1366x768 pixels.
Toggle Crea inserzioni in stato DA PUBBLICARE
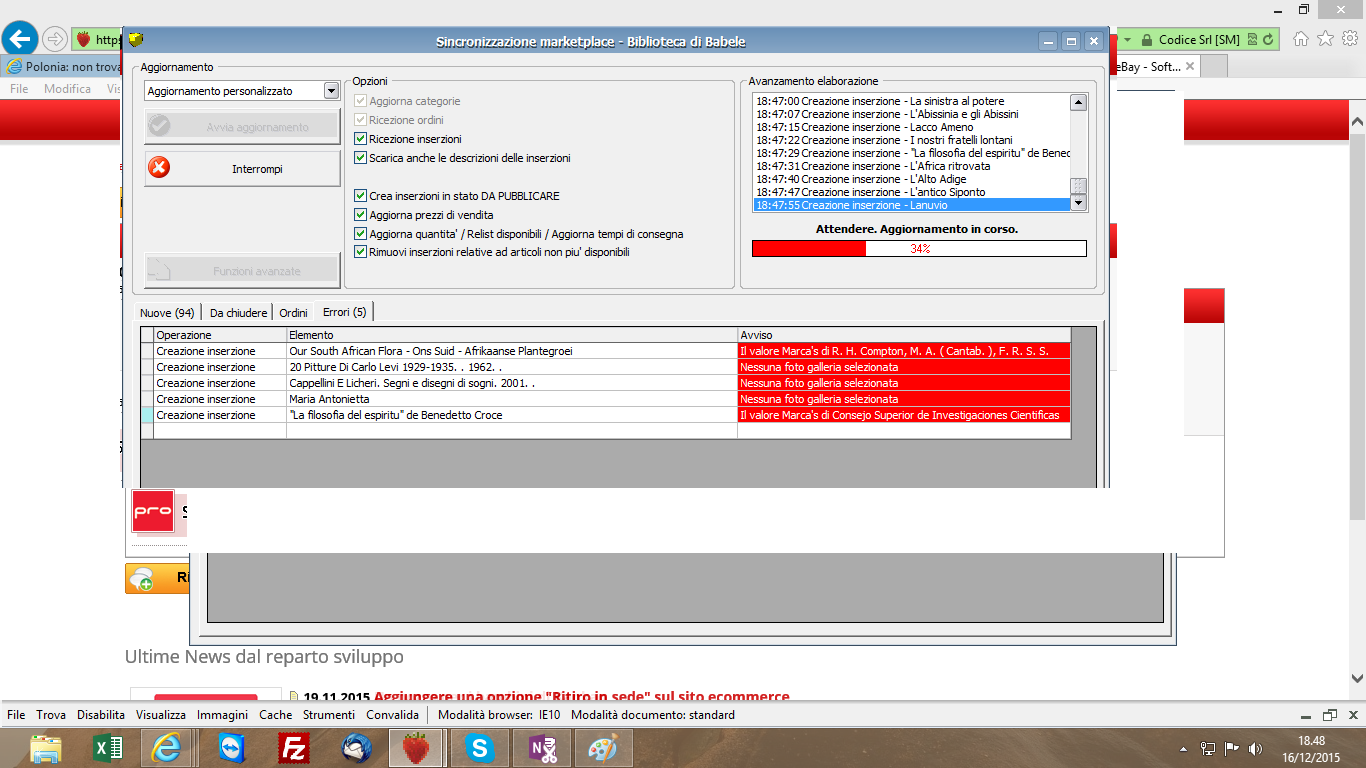coord(361,196)
